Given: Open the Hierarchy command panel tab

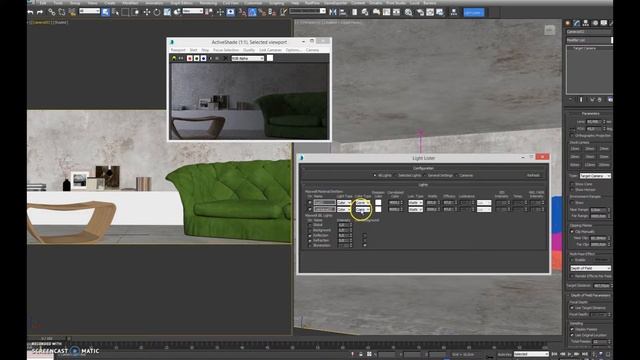Looking at the screenshot, I should coord(586,23).
